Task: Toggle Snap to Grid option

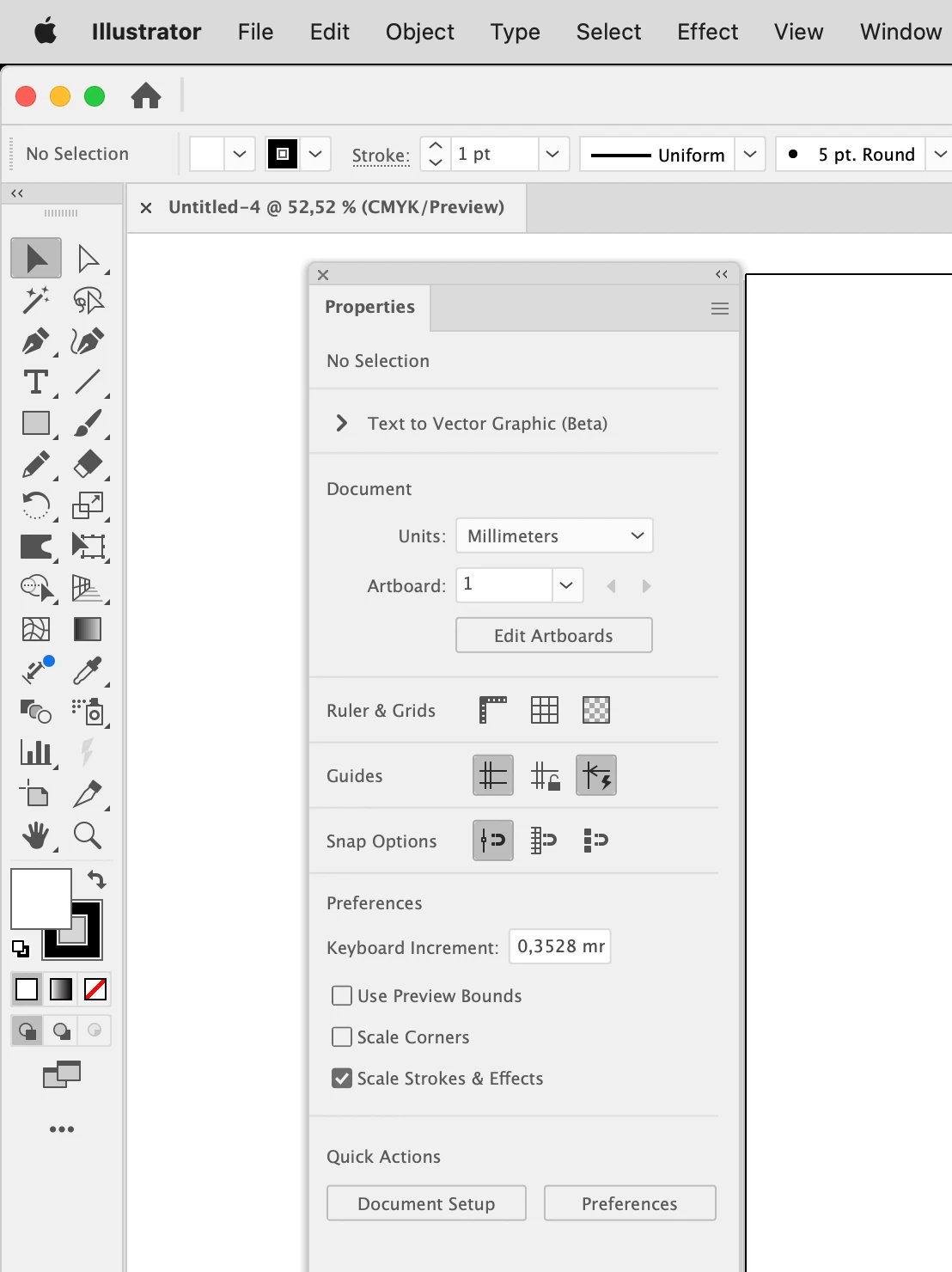Action: [545, 841]
